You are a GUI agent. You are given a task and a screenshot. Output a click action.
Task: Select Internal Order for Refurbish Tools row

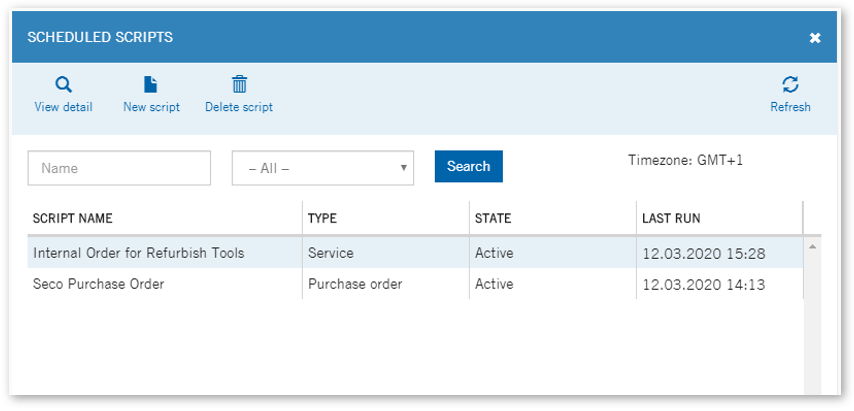pos(416,253)
